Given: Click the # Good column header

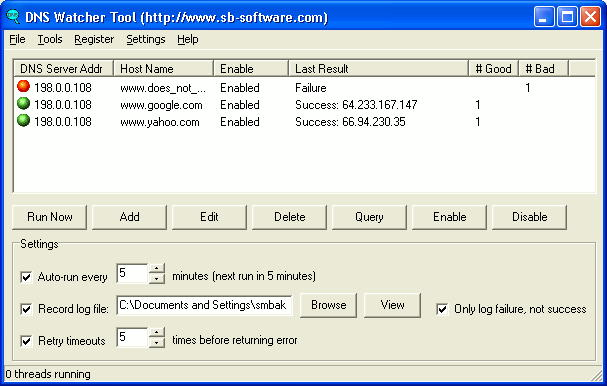Looking at the screenshot, I should 493,69.
